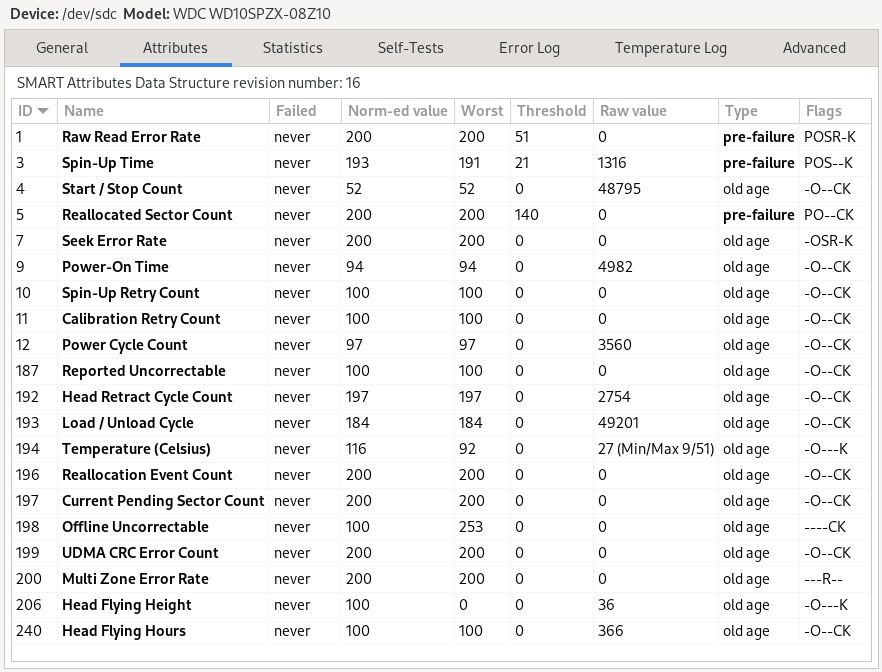Click the Threshold column header
The image size is (882, 672).
[x=550, y=111]
